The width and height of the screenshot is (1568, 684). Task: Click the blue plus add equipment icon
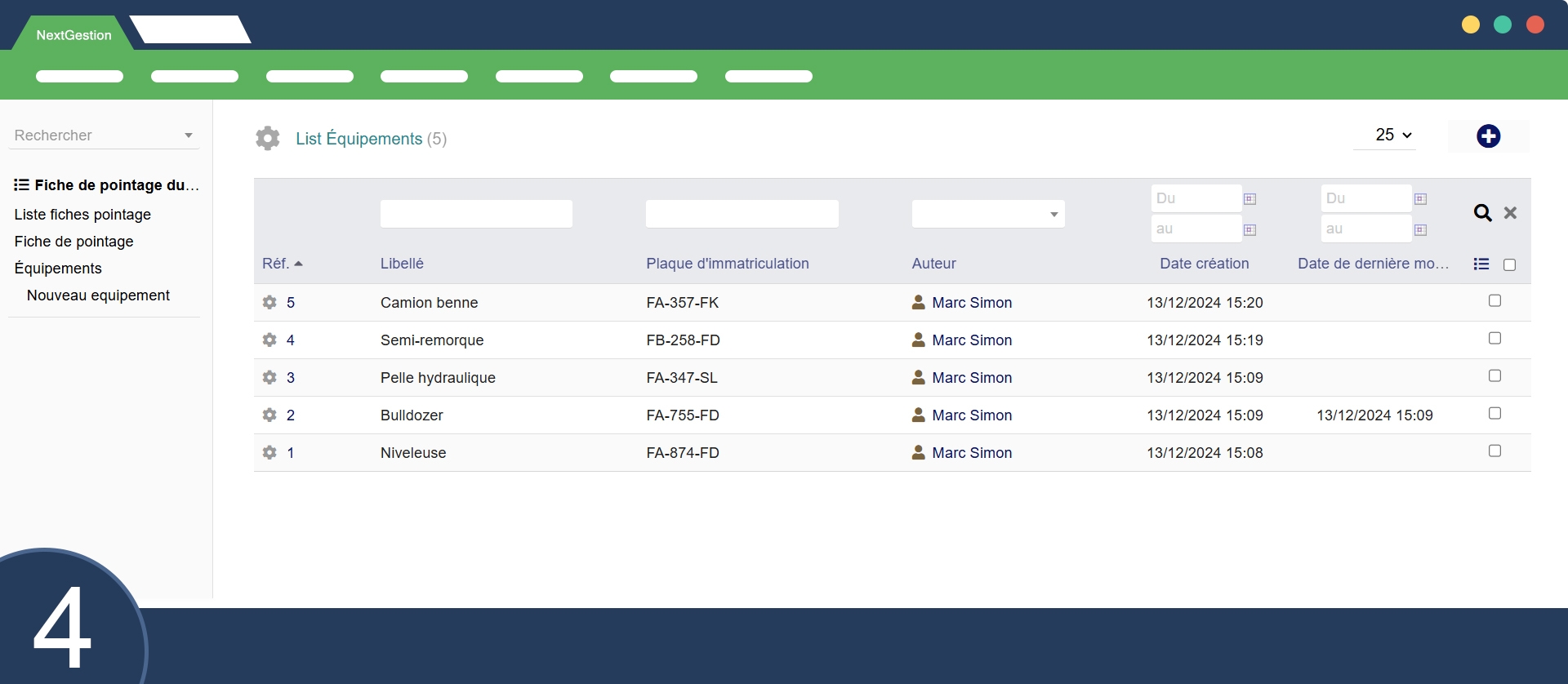[1488, 136]
